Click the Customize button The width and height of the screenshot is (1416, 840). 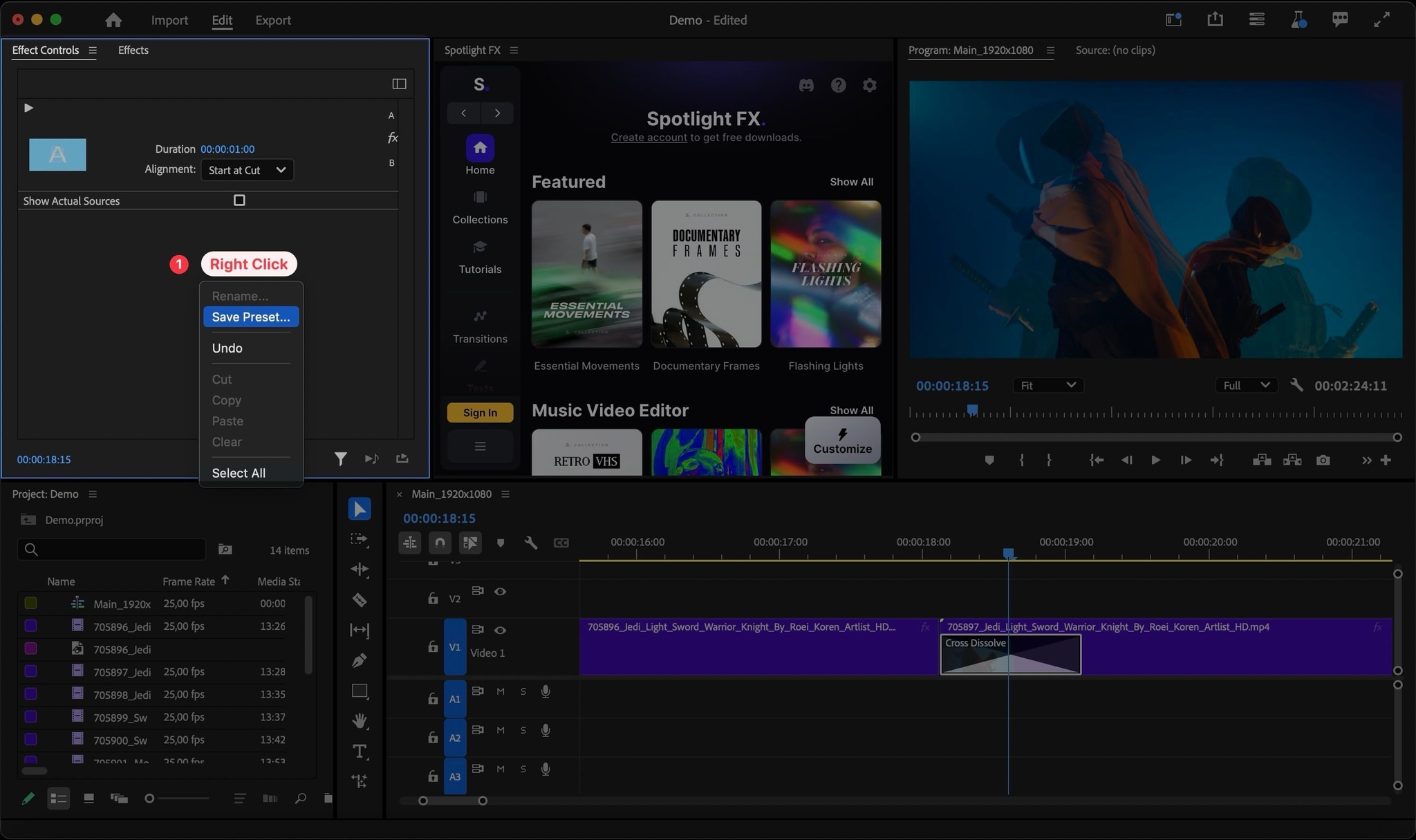pyautogui.click(x=842, y=440)
